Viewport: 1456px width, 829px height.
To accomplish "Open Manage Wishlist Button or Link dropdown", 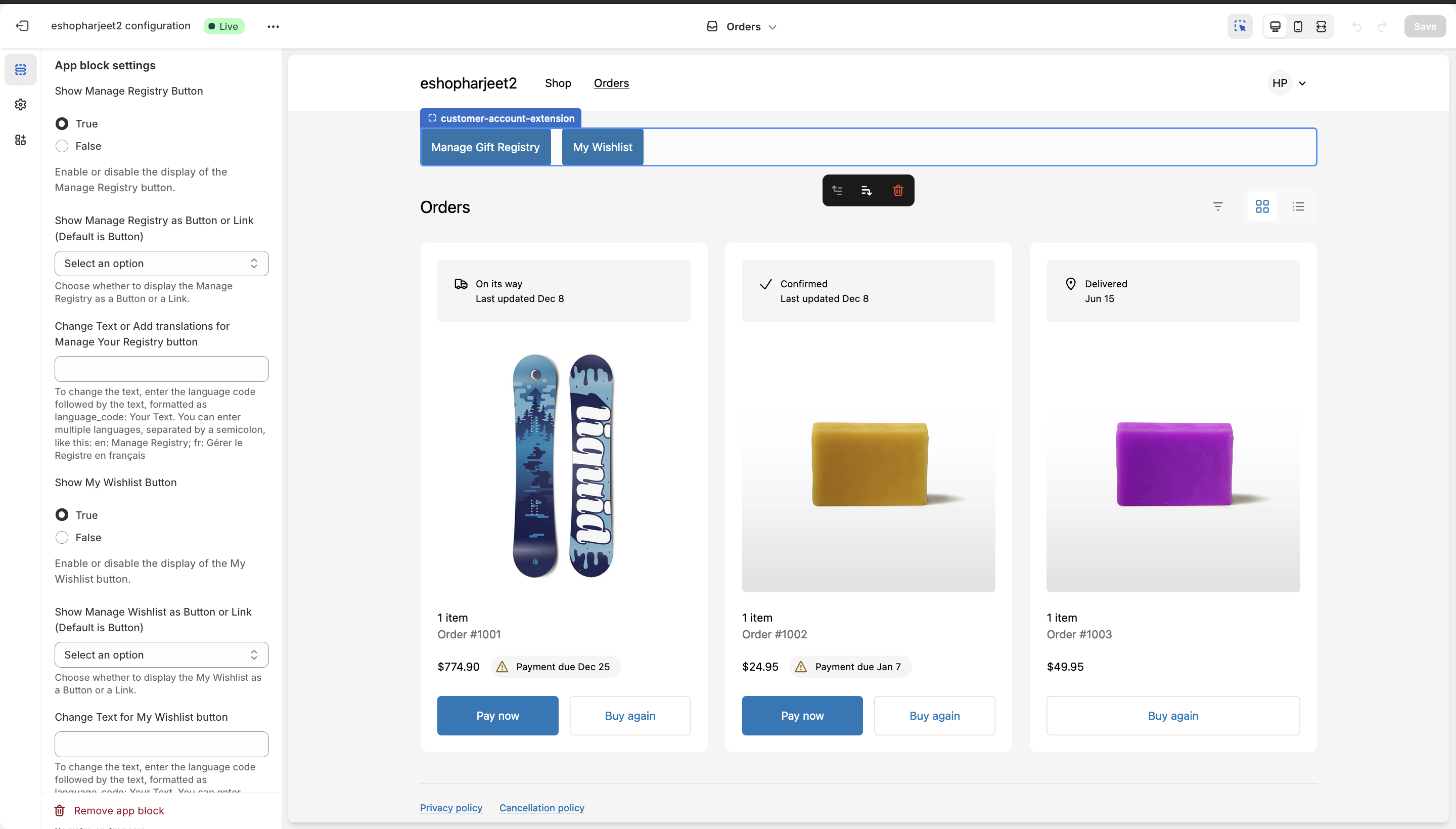I will coord(162,655).
